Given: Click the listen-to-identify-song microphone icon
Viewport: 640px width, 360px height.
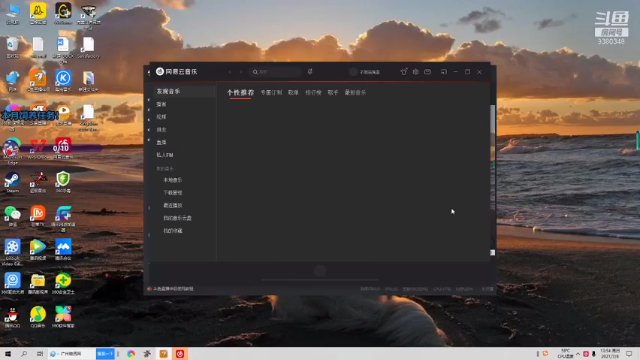Looking at the screenshot, I should coord(310,72).
